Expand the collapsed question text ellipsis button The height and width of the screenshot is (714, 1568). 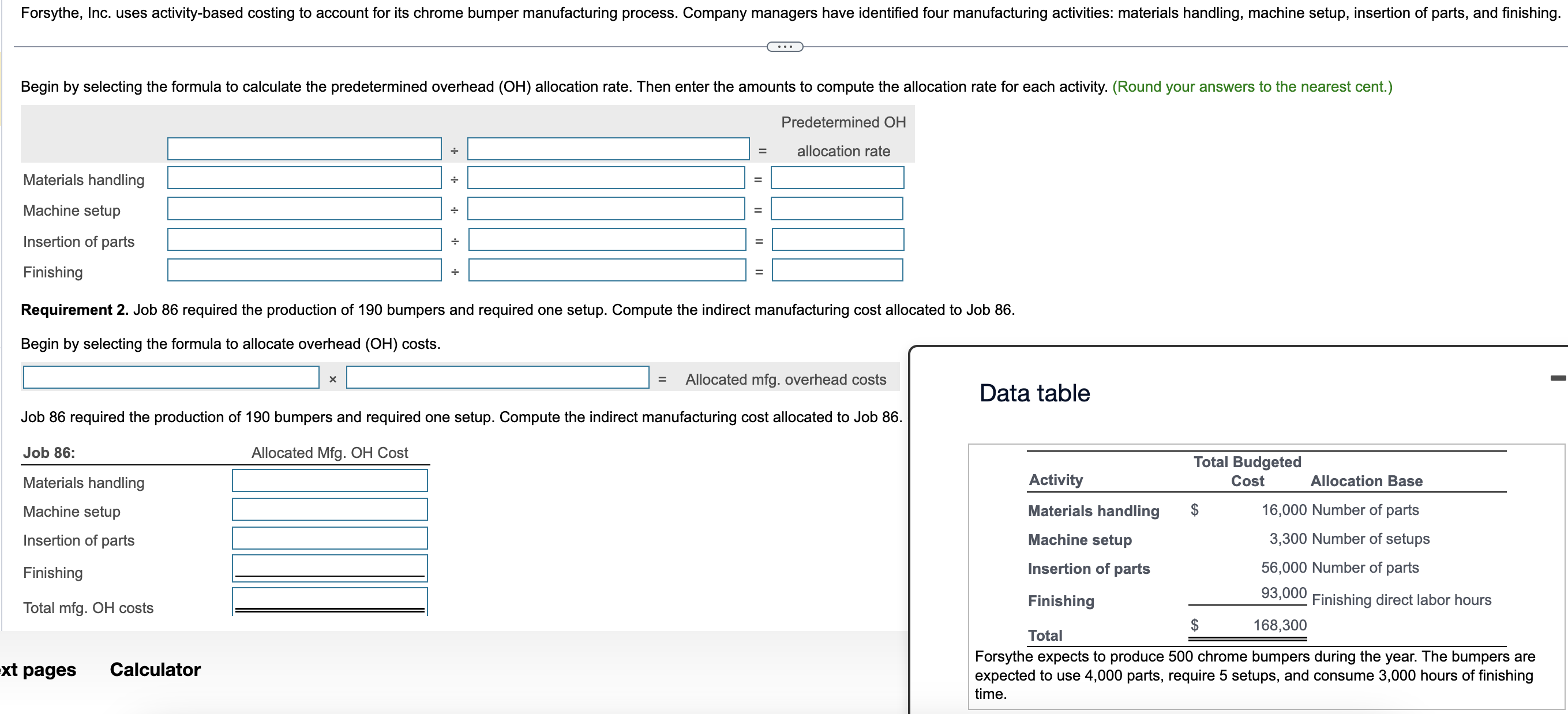(x=784, y=46)
